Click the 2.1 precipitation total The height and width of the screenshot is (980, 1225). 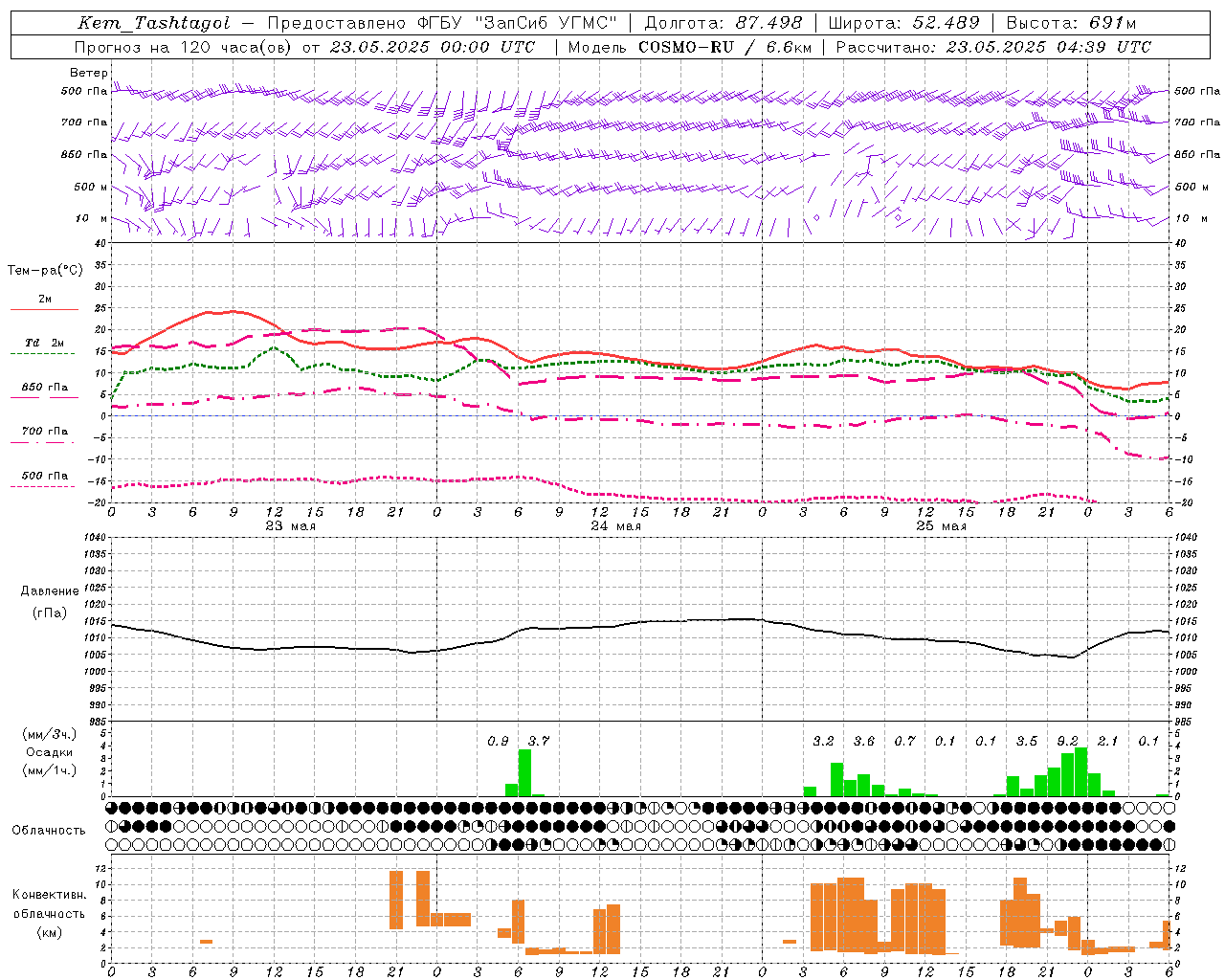click(1107, 742)
